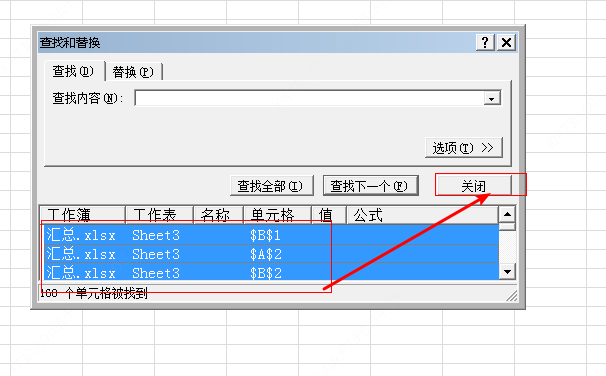Click the 查找下一个 button

tap(371, 186)
